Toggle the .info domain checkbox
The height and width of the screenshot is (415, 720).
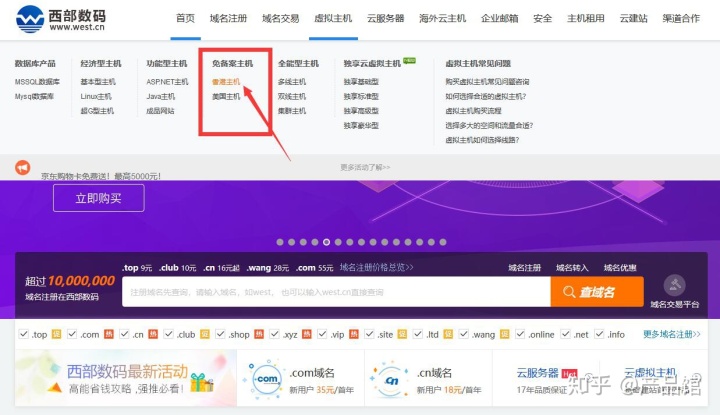(x=599, y=334)
